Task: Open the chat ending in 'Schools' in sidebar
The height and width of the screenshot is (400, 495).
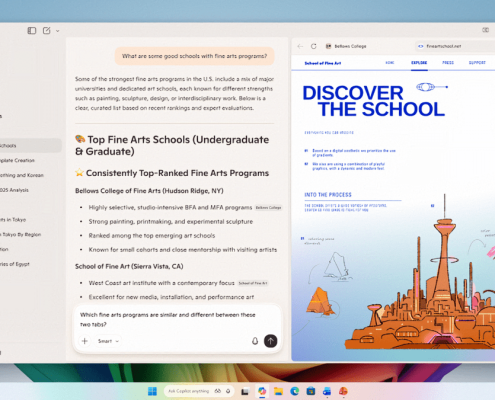Action: click(x=30, y=146)
